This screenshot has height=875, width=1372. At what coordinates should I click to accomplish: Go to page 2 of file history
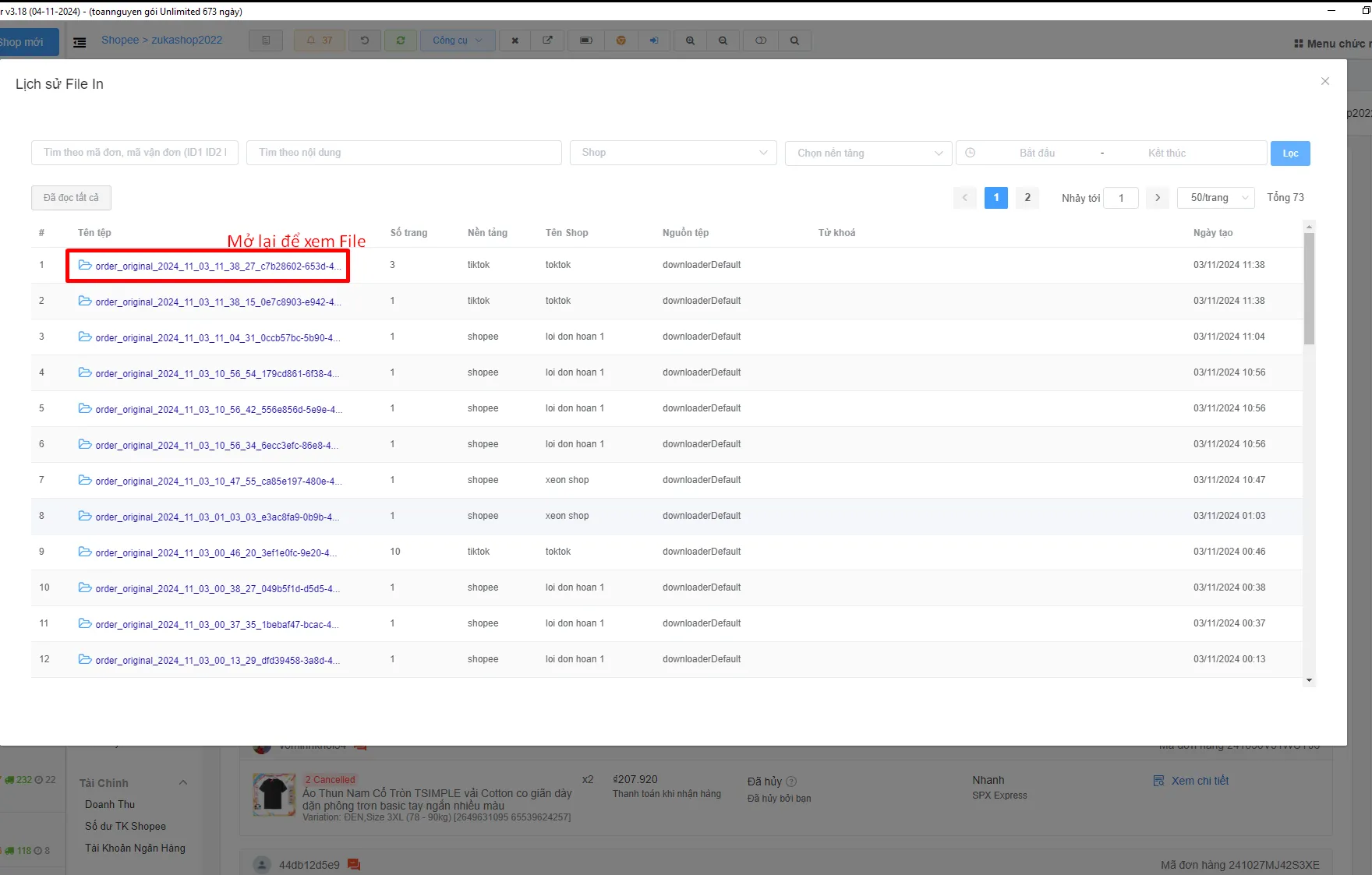point(1027,198)
